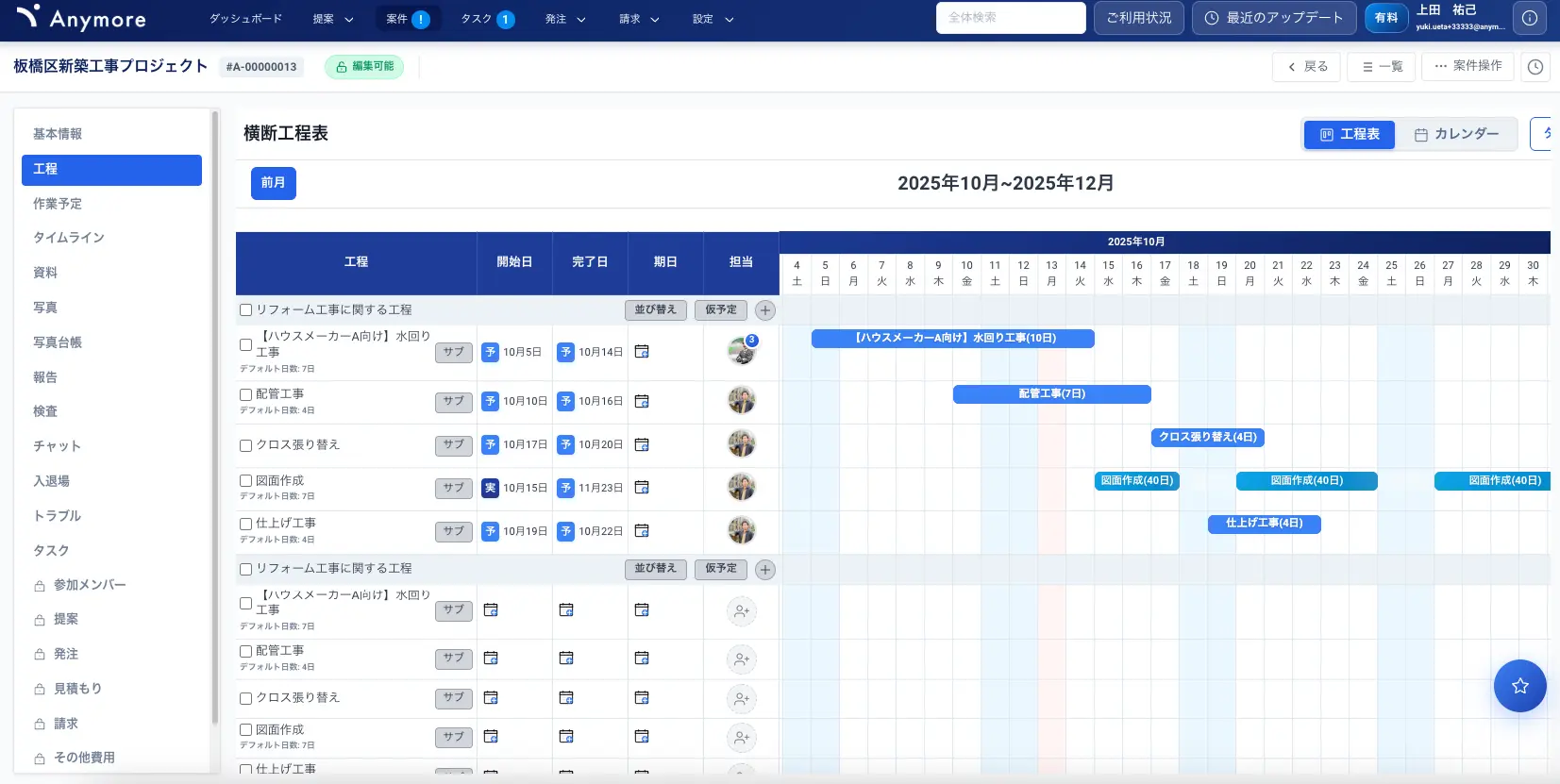Select the first リフォーム工事に関する工程 group checkbox
The image size is (1560, 784).
[246, 310]
